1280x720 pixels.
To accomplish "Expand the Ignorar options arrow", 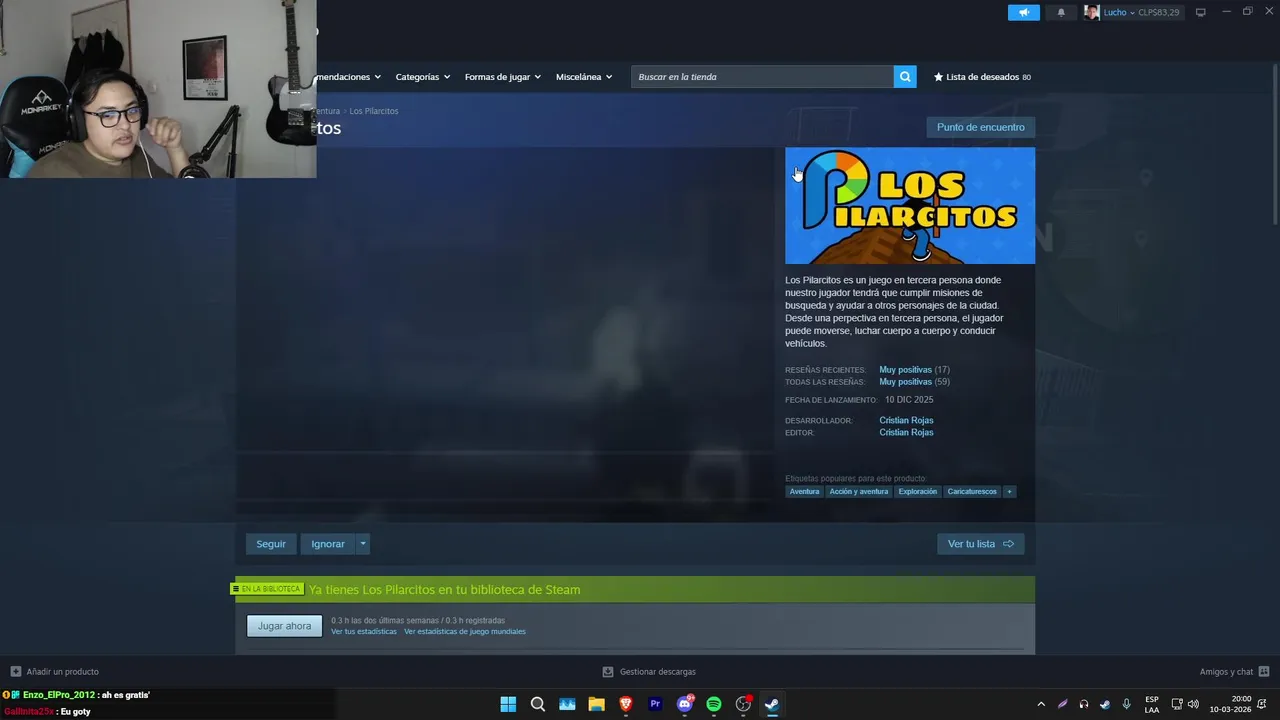I will click(x=363, y=544).
